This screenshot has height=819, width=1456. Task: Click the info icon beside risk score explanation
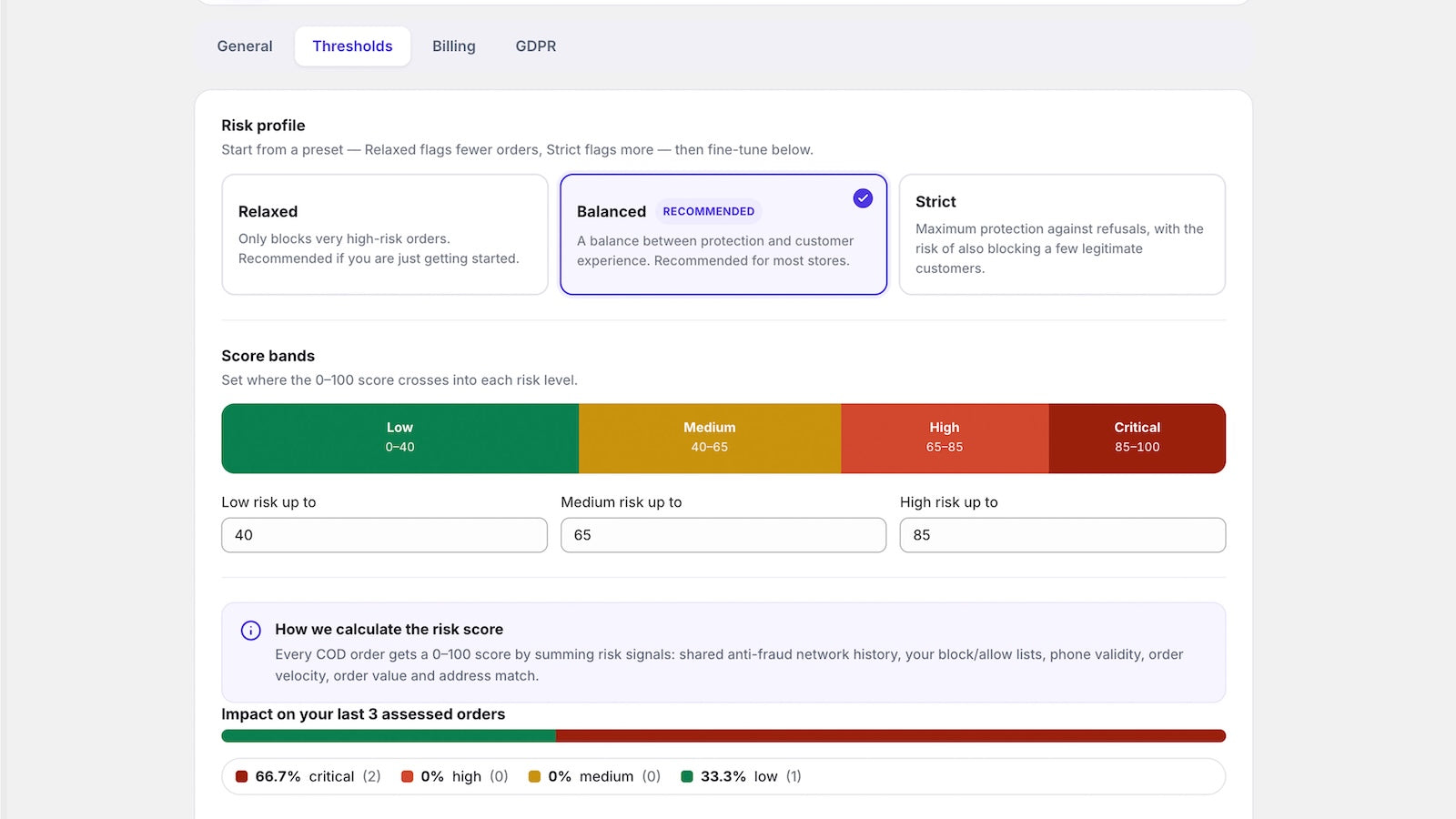point(251,631)
